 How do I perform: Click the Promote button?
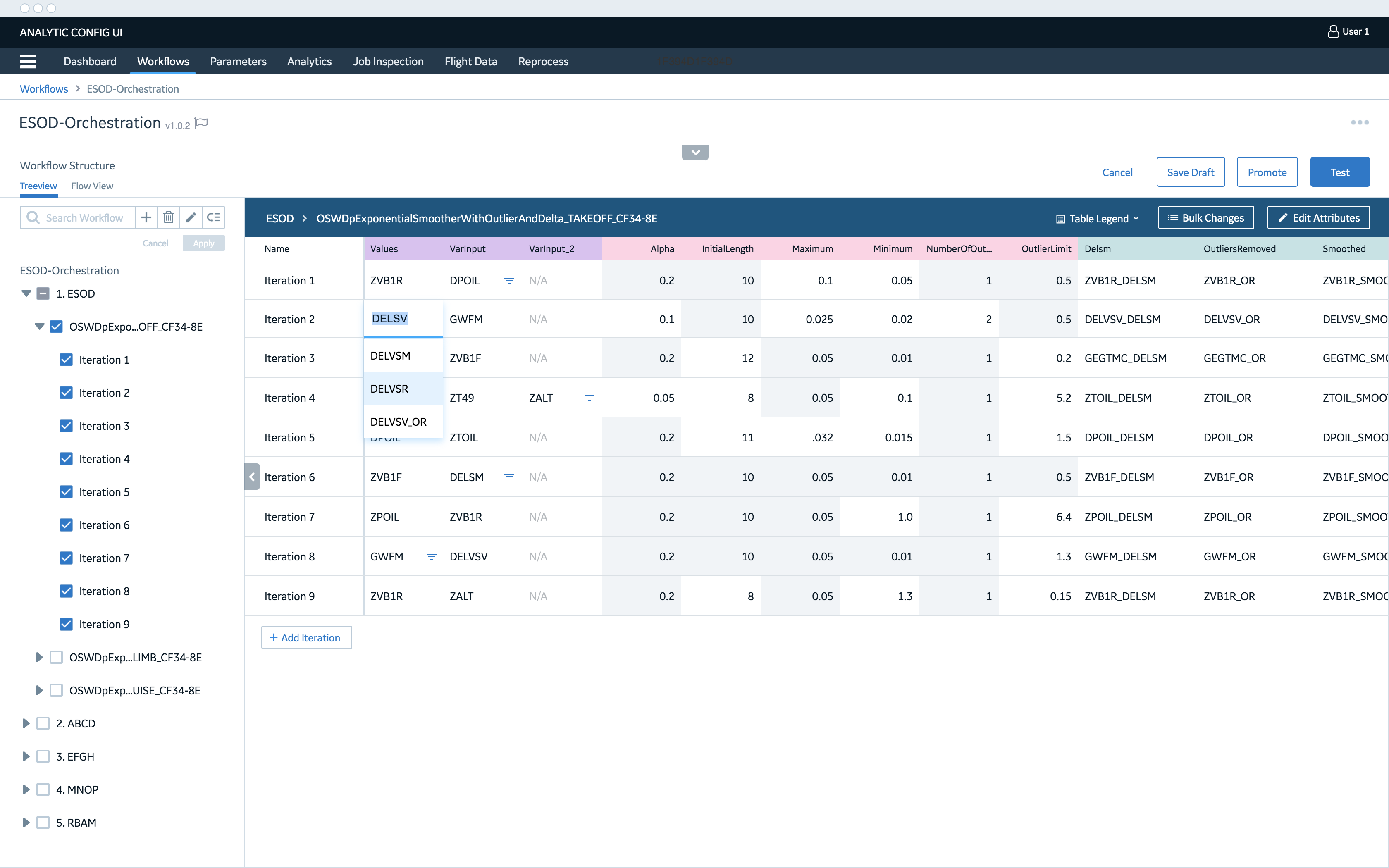click(x=1267, y=172)
